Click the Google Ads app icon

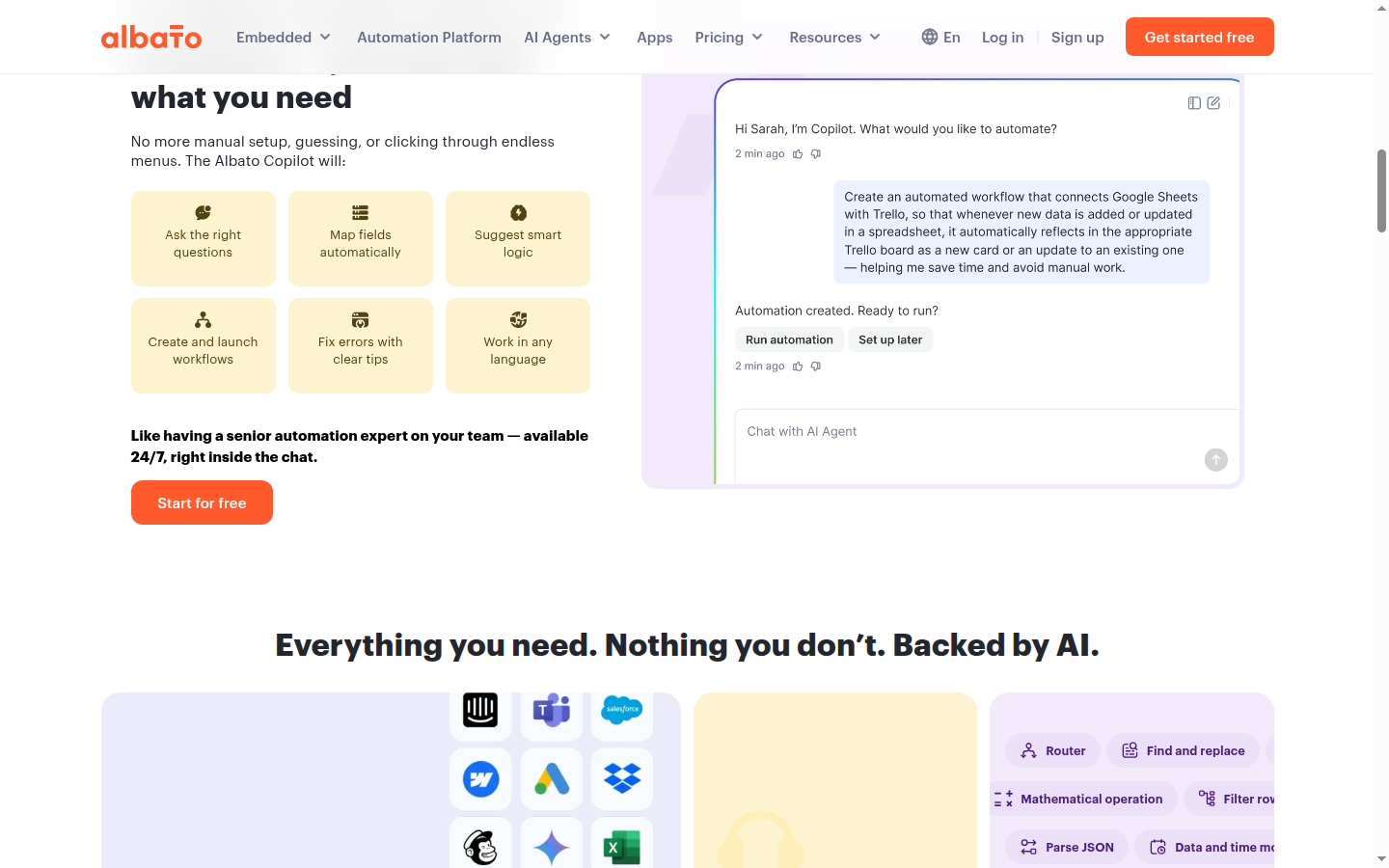point(552,778)
